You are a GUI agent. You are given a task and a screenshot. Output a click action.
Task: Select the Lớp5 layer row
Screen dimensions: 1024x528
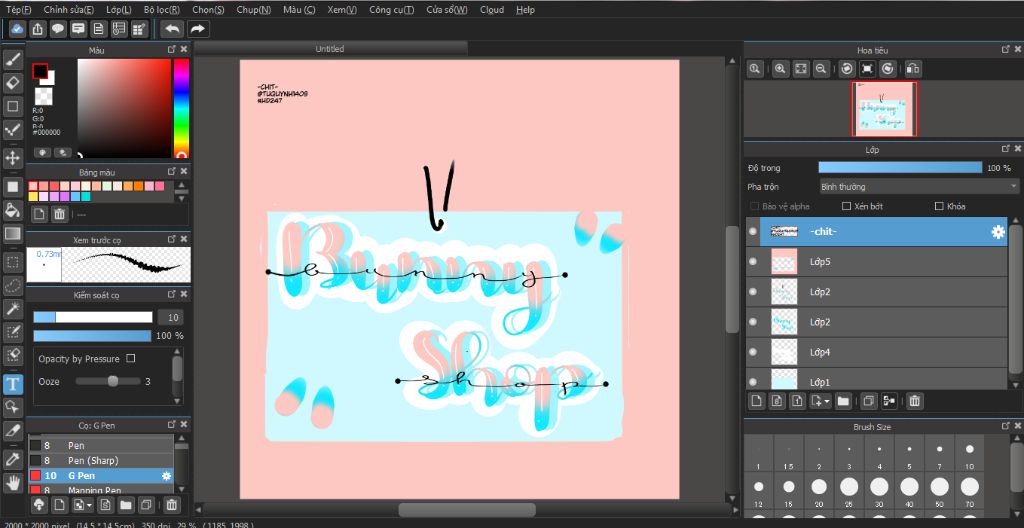[876, 261]
